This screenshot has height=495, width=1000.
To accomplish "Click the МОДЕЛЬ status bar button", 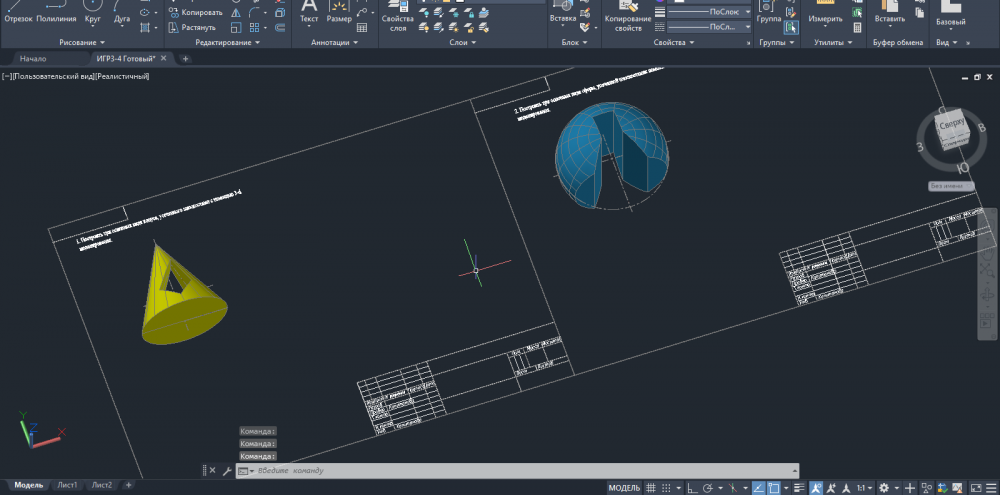I will (x=624, y=488).
